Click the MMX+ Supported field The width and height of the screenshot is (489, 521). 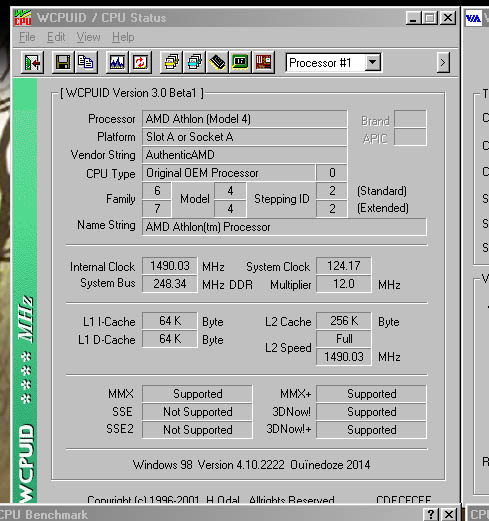tap(371, 394)
